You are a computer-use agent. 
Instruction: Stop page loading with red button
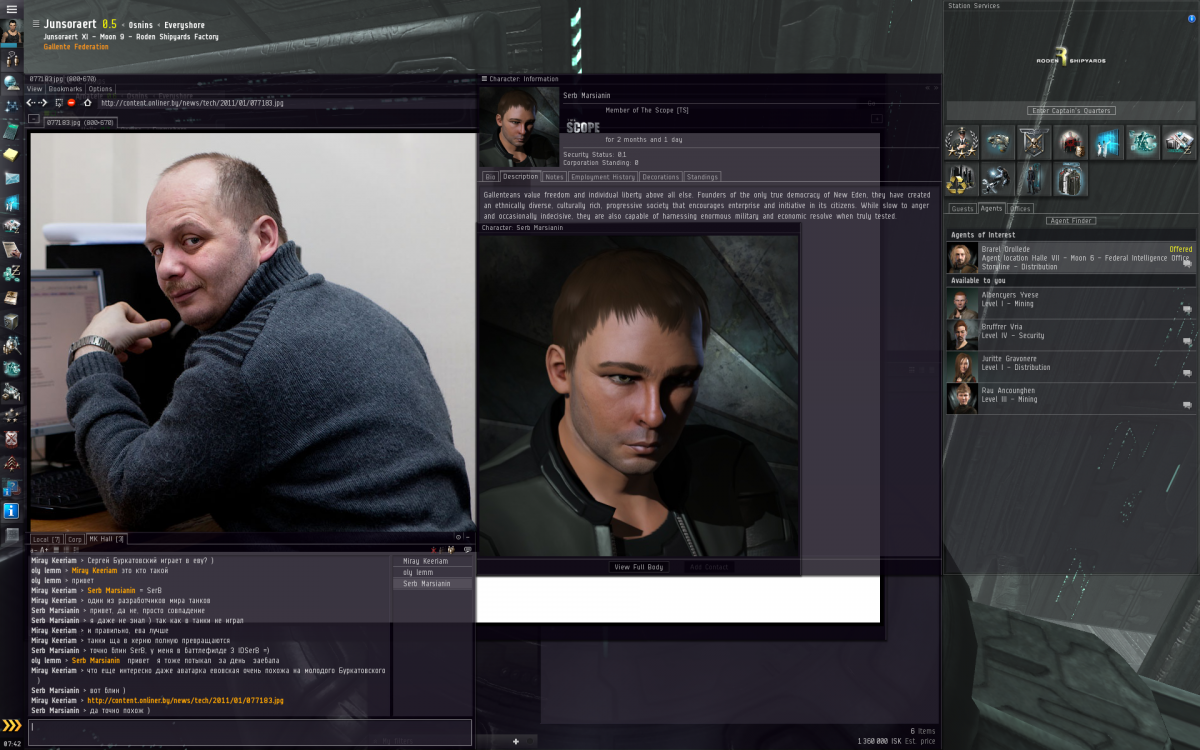point(71,102)
